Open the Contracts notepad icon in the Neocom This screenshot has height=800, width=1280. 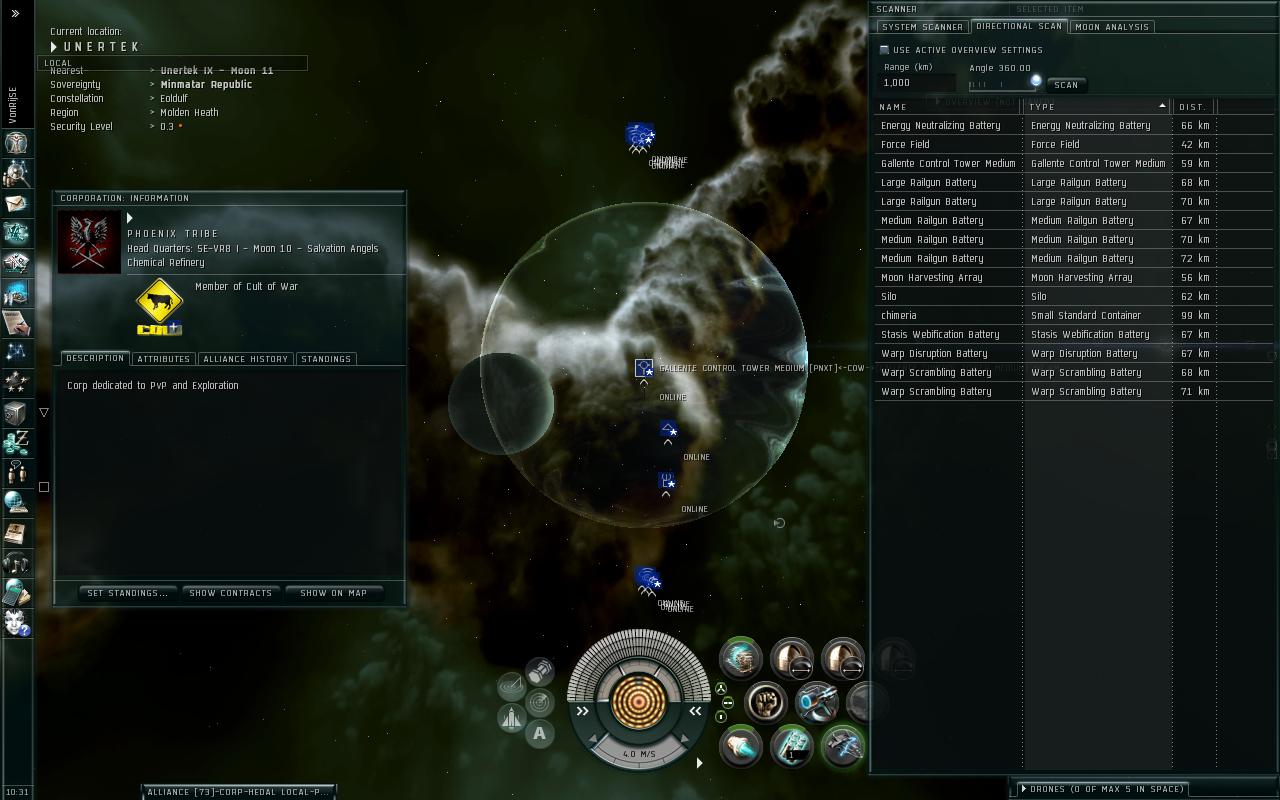[x=16, y=322]
